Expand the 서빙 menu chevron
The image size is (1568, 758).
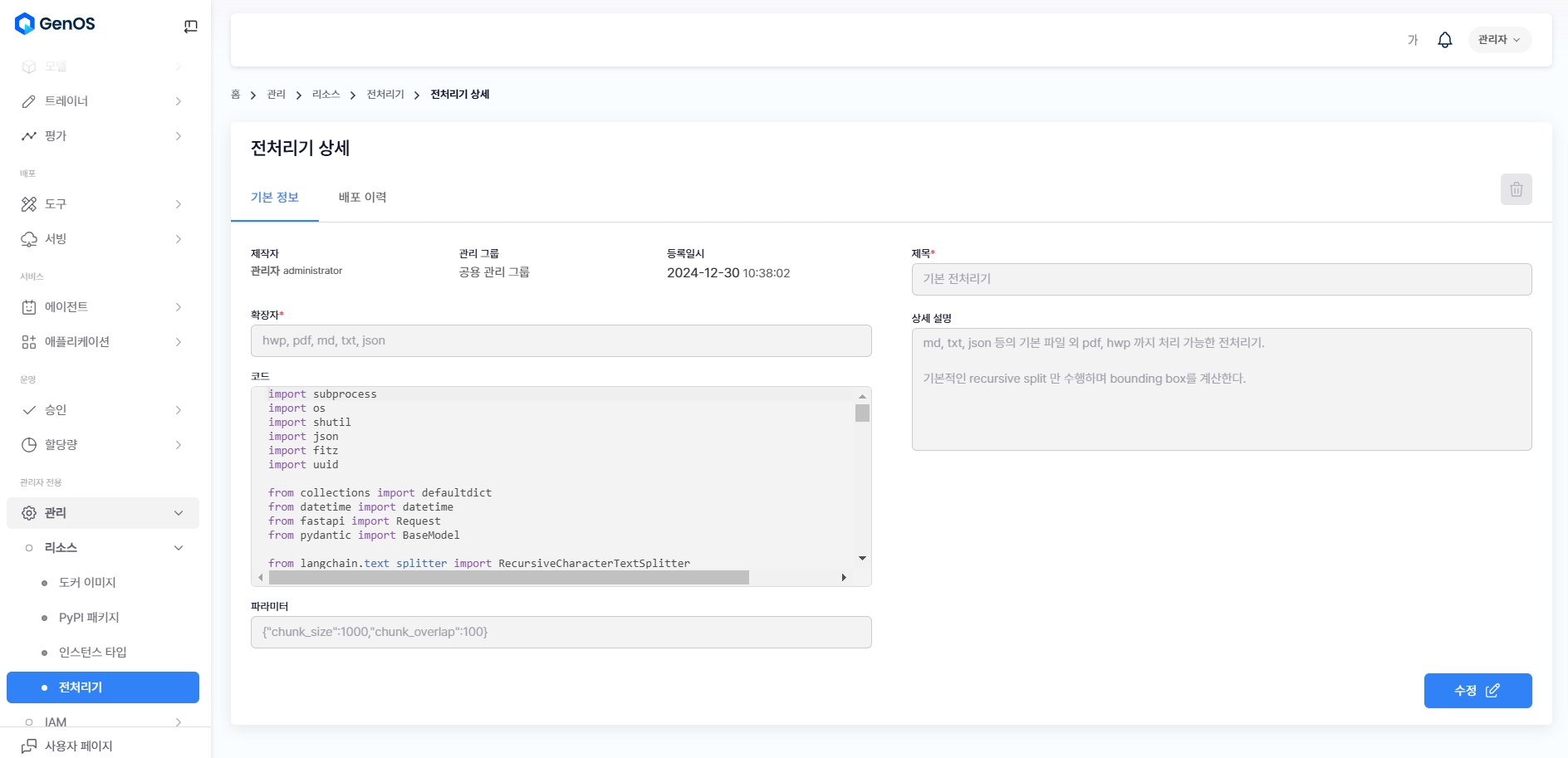(179, 239)
